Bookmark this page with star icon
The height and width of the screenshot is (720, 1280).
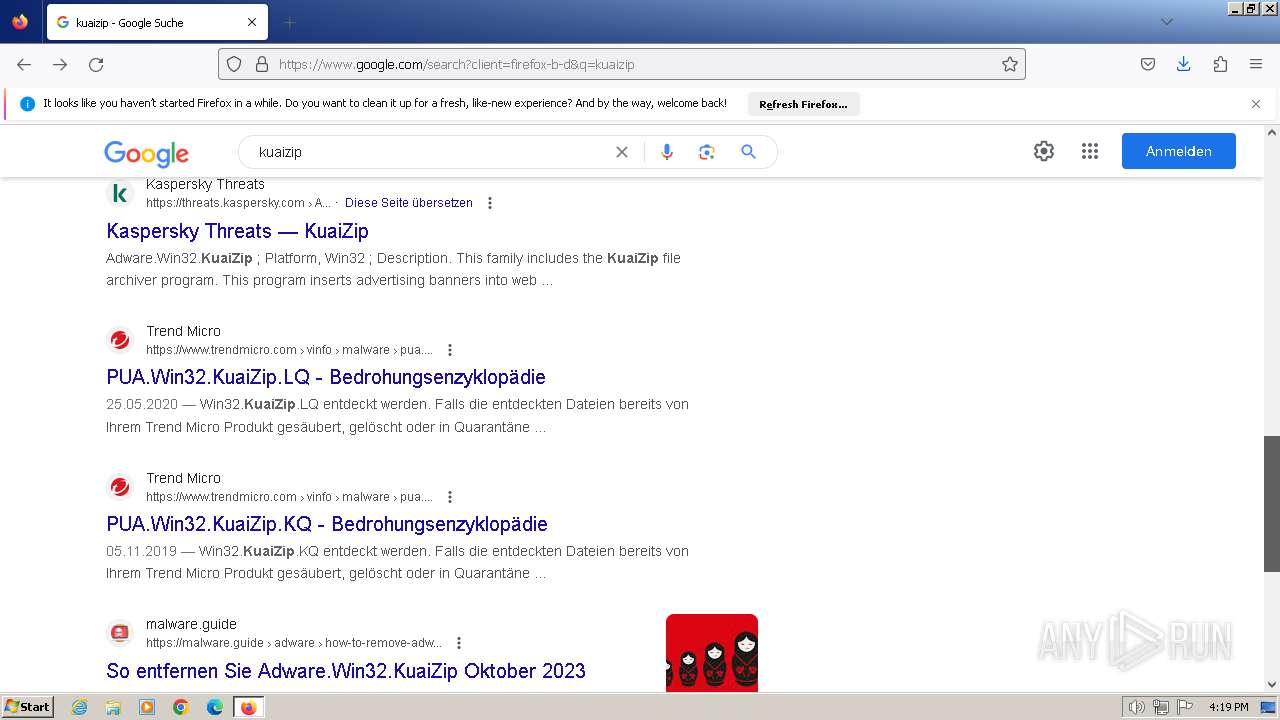[1010, 64]
